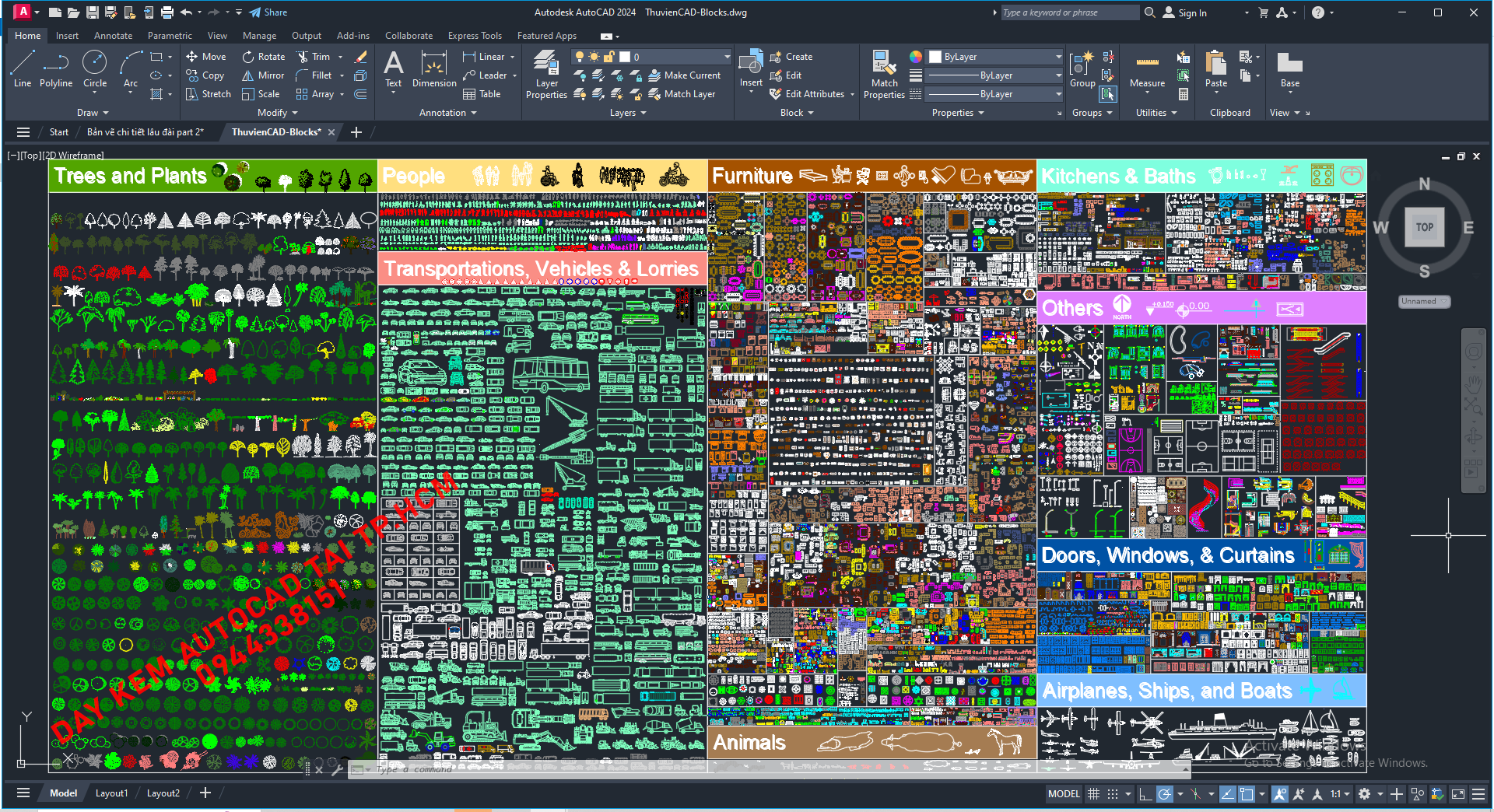The image size is (1494, 812).
Task: Click the Copy modify tool
Action: tap(205, 75)
